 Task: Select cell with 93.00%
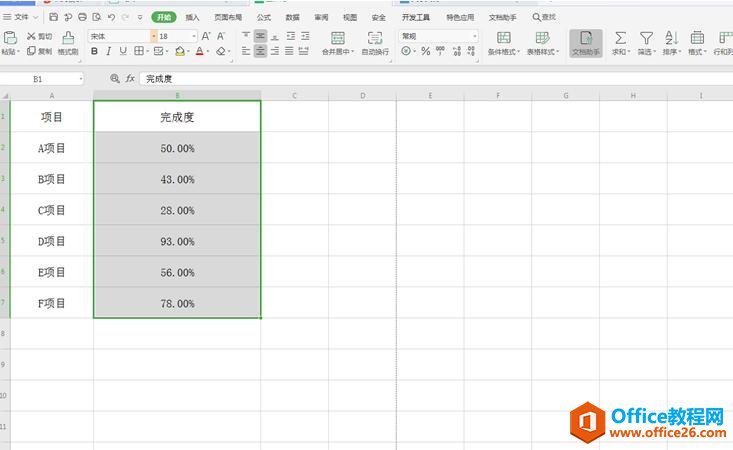[177, 241]
